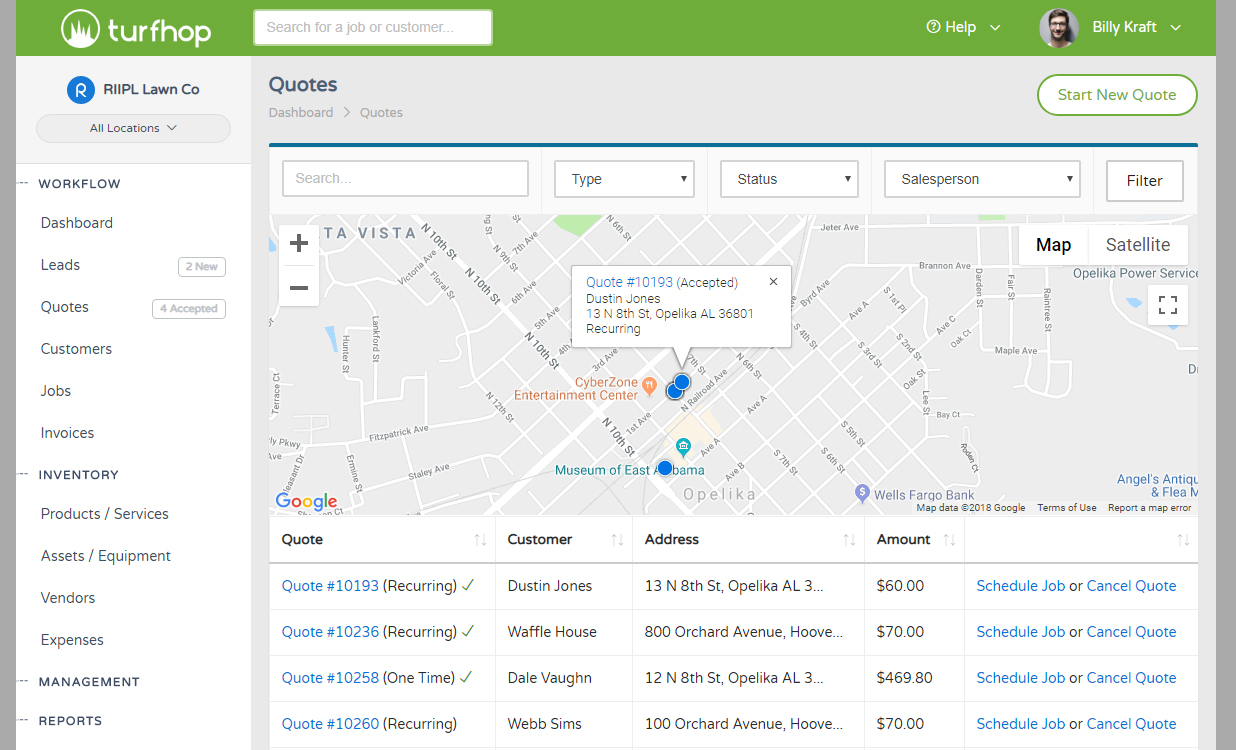
Task: Close the Quote #10193 map popup
Action: click(x=773, y=282)
